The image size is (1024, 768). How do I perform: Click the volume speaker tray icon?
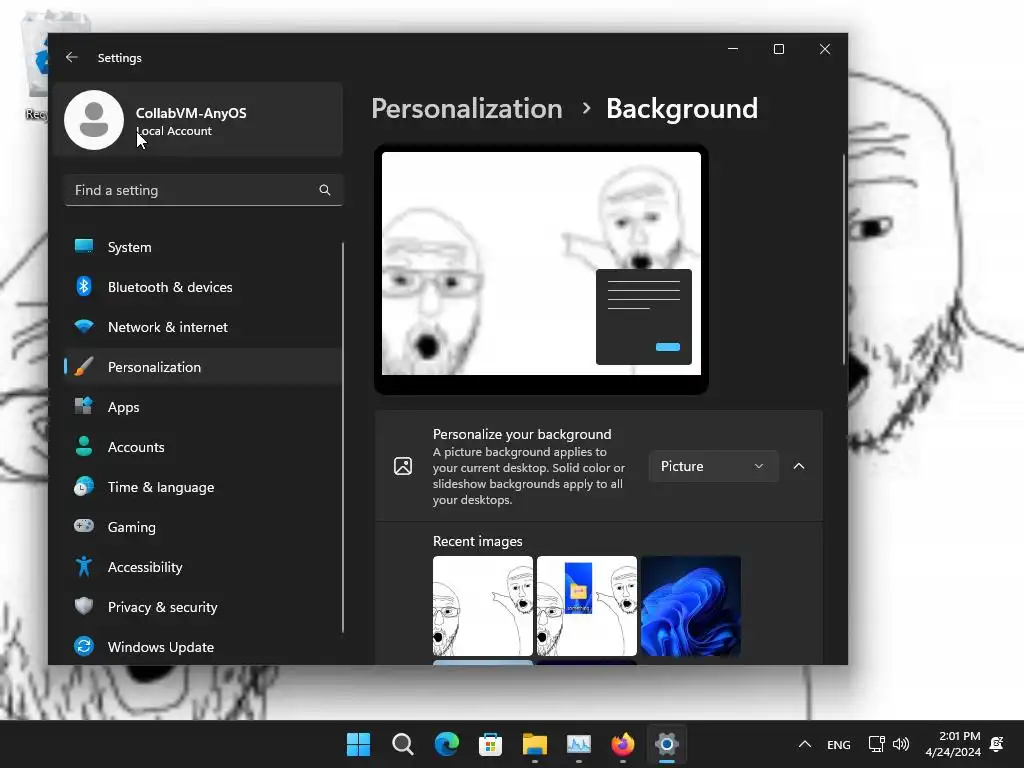901,744
